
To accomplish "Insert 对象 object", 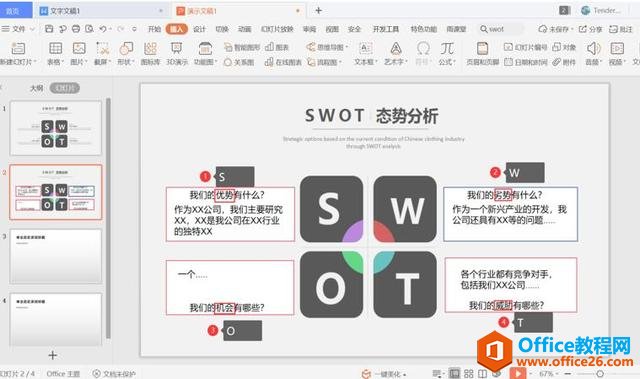I will 564,47.
